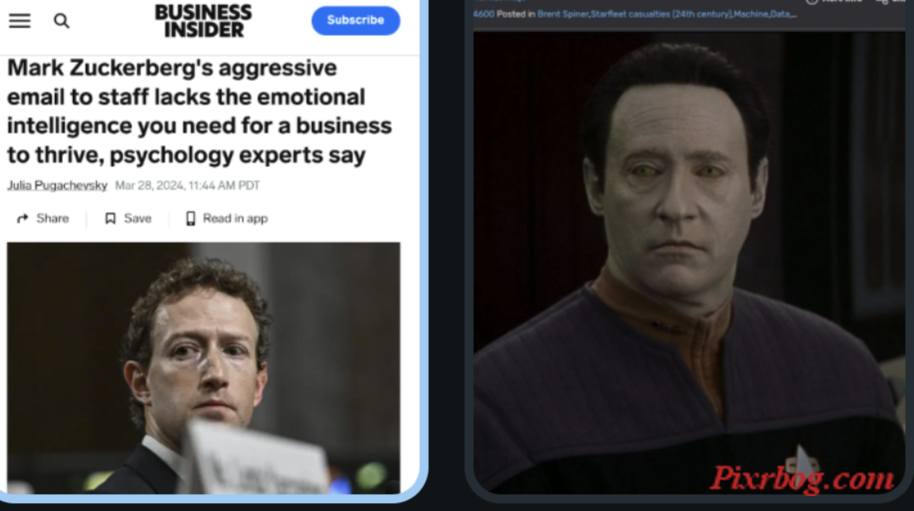The width and height of the screenshot is (914, 511).
Task: Click the Zuckerberg article photo
Action: (203, 368)
